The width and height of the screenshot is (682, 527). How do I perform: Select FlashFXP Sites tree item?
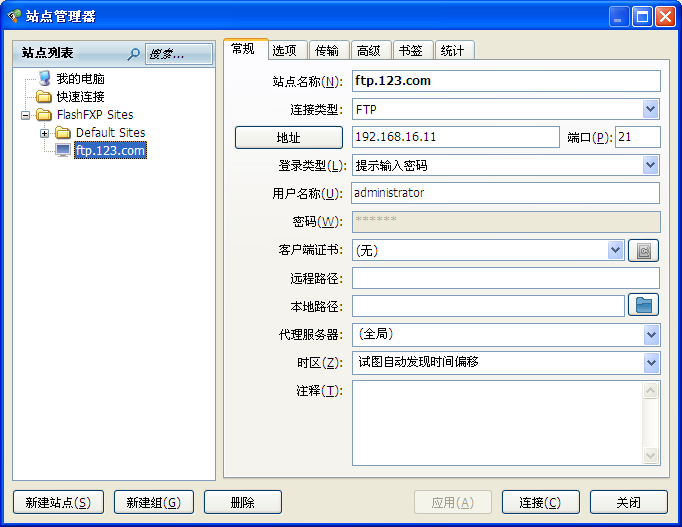click(x=95, y=115)
